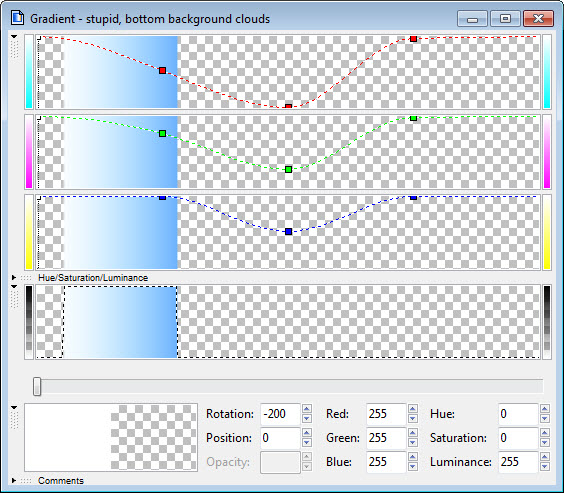Collapse the color properties section arrow
The height and width of the screenshot is (493, 564).
click(x=14, y=407)
